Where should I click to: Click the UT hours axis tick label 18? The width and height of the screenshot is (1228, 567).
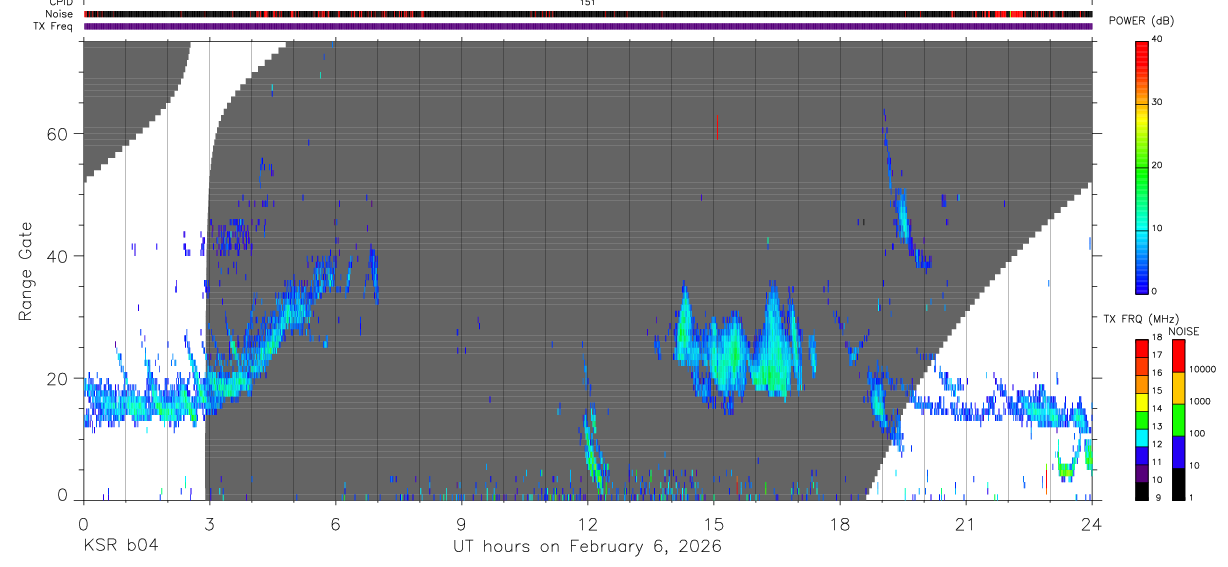point(840,523)
